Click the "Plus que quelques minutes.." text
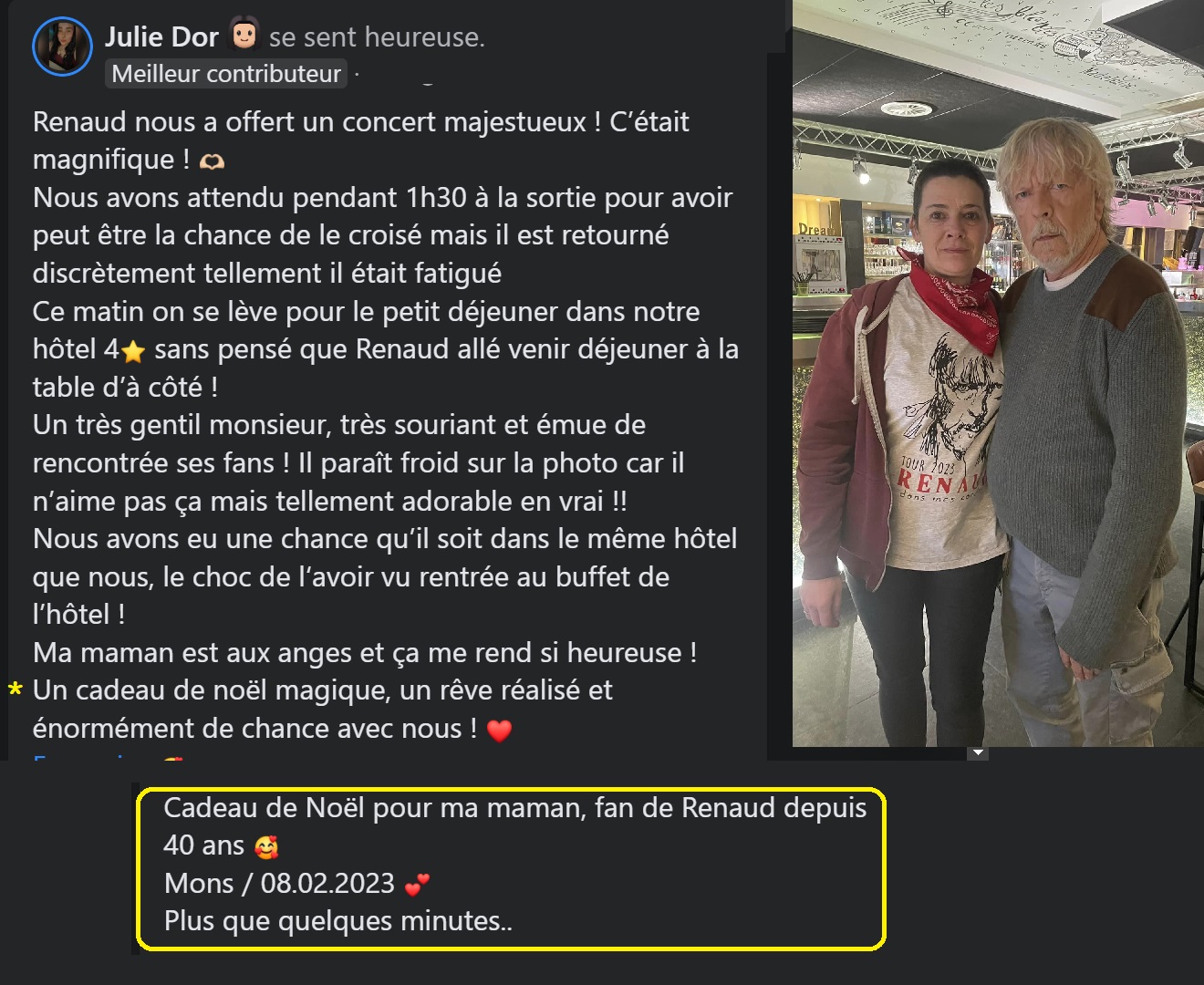 [x=338, y=921]
